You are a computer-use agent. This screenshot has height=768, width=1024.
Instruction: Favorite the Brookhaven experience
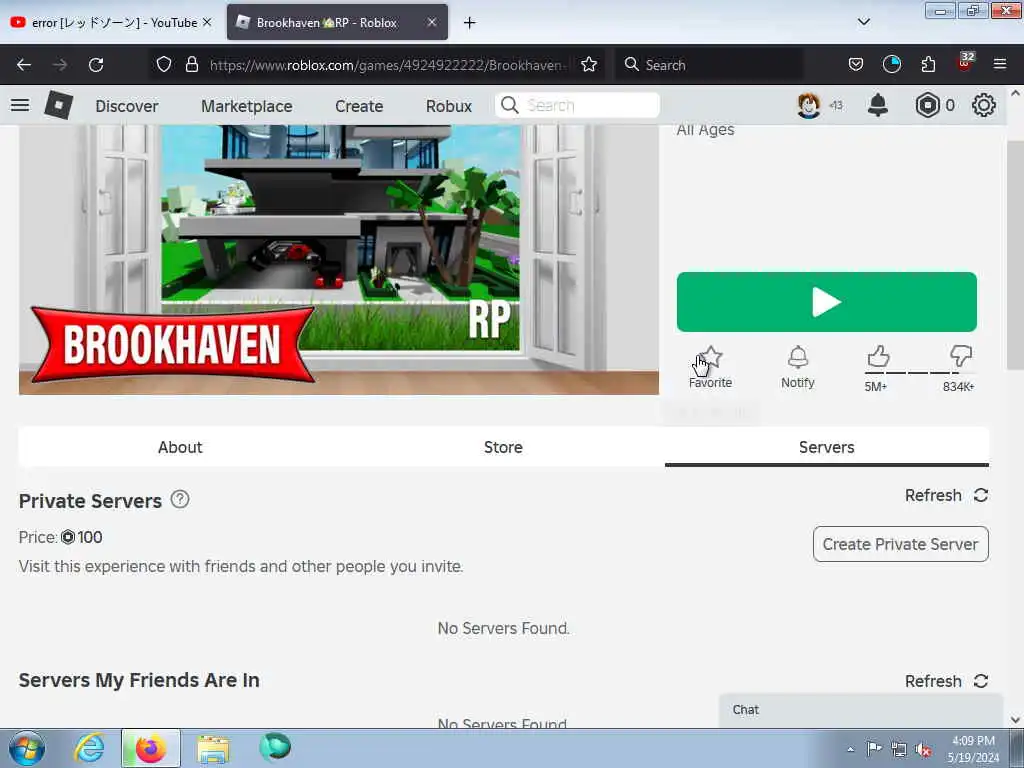pyautogui.click(x=710, y=368)
